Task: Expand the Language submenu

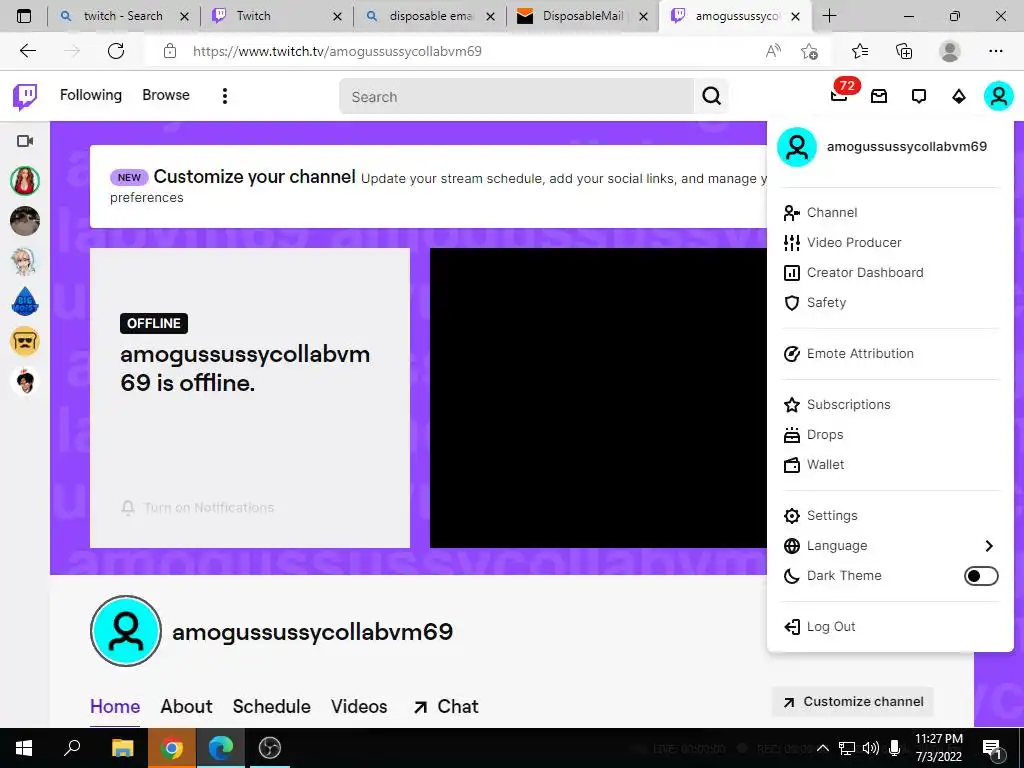Action: click(891, 545)
